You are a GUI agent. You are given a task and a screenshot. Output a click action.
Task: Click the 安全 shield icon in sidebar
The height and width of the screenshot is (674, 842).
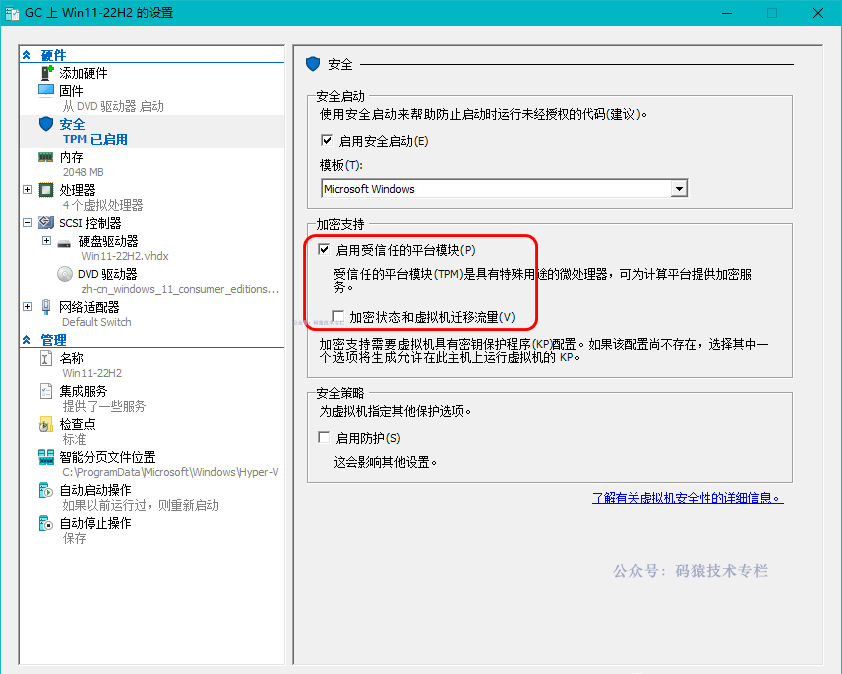[x=46, y=124]
